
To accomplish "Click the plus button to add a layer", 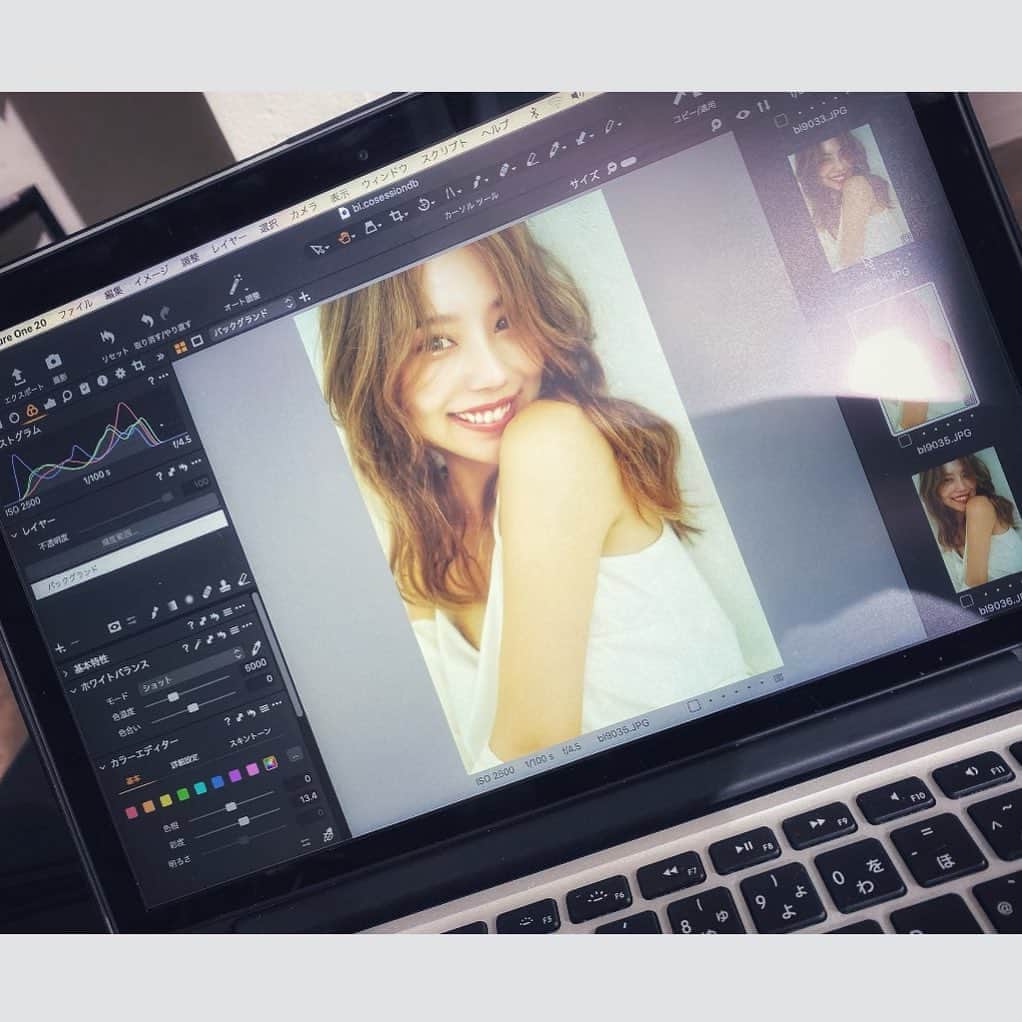I will 60,648.
